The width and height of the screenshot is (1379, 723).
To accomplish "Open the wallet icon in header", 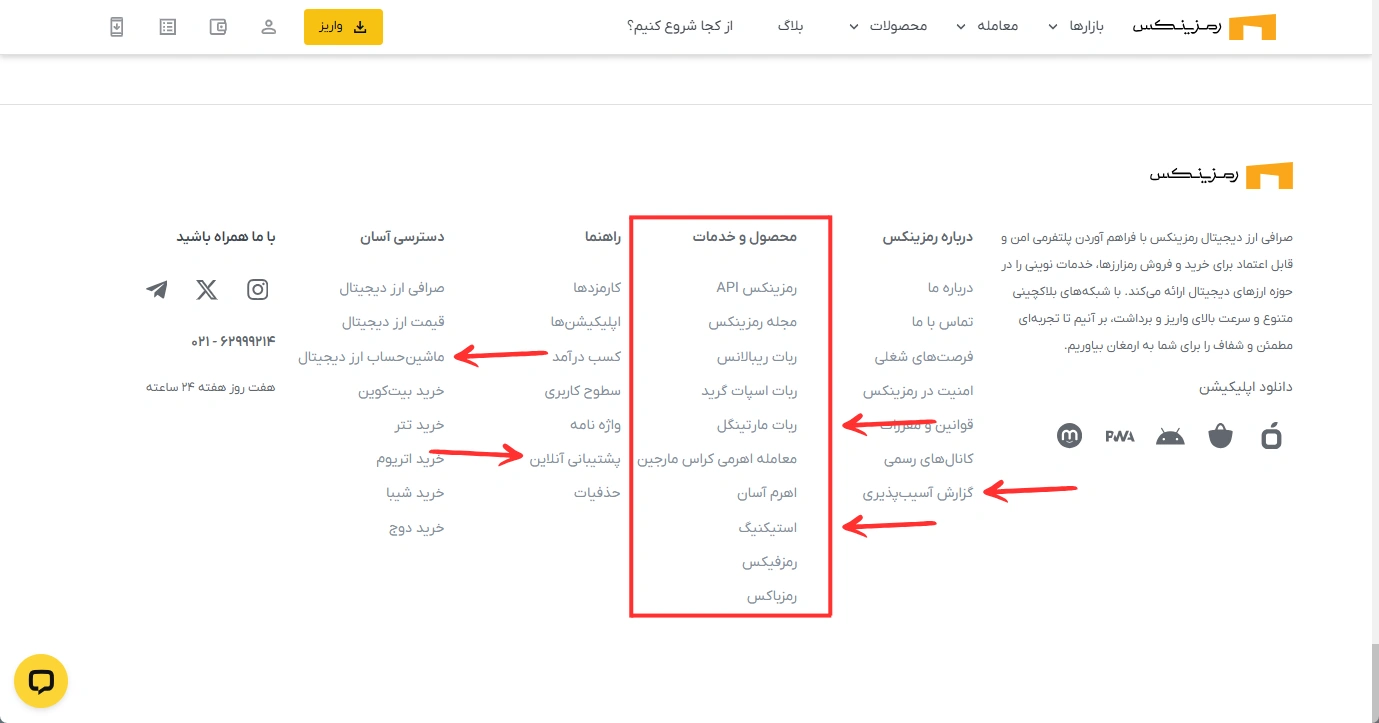I will point(218,27).
